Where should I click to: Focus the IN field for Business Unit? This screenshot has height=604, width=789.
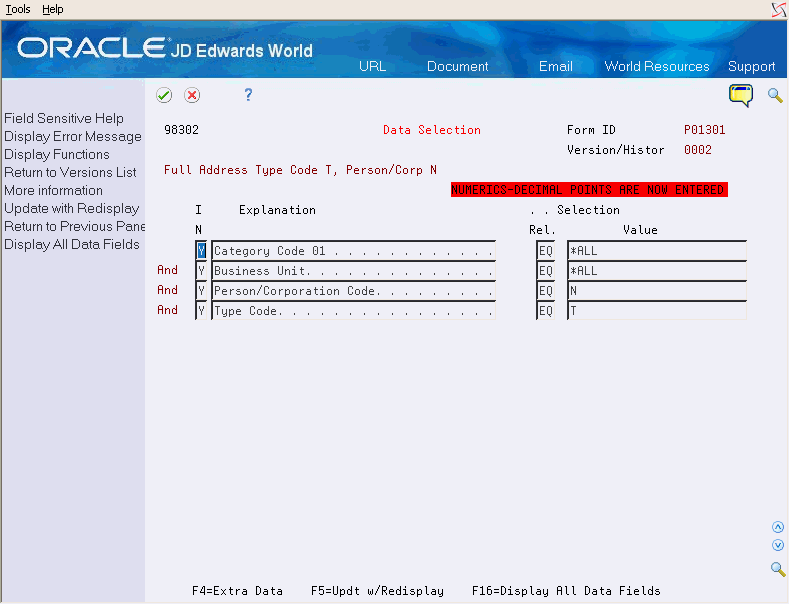pyautogui.click(x=201, y=271)
